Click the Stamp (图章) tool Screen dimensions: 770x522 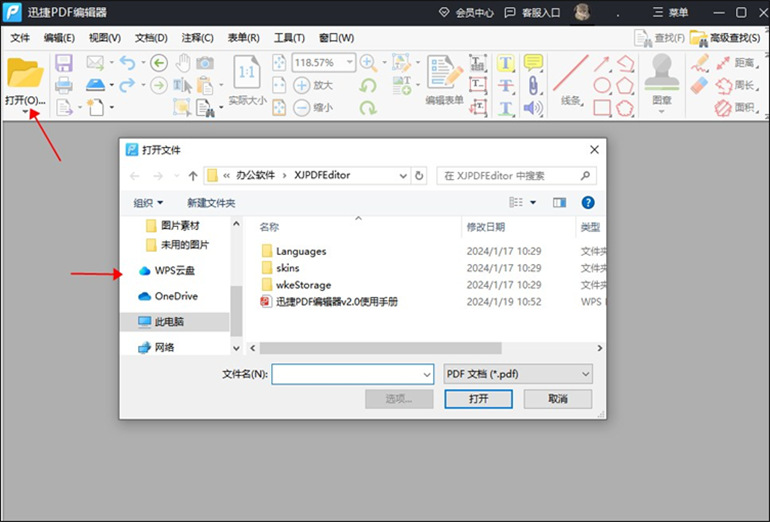pyautogui.click(x=662, y=73)
